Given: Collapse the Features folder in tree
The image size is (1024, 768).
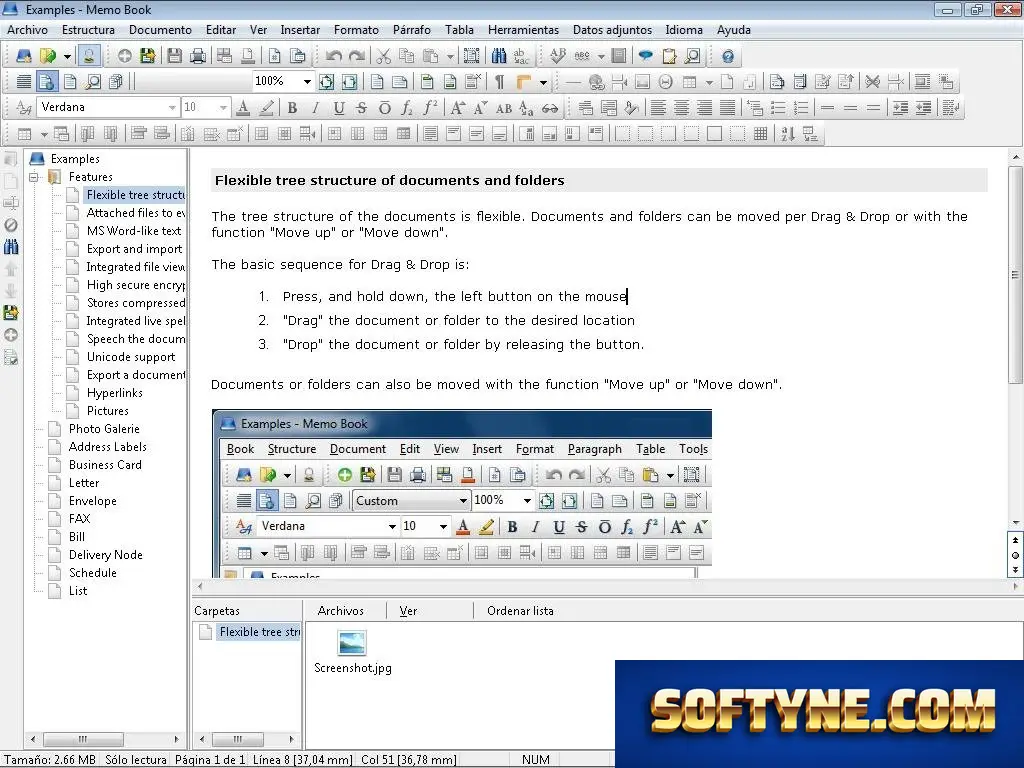Looking at the screenshot, I should pos(34,177).
